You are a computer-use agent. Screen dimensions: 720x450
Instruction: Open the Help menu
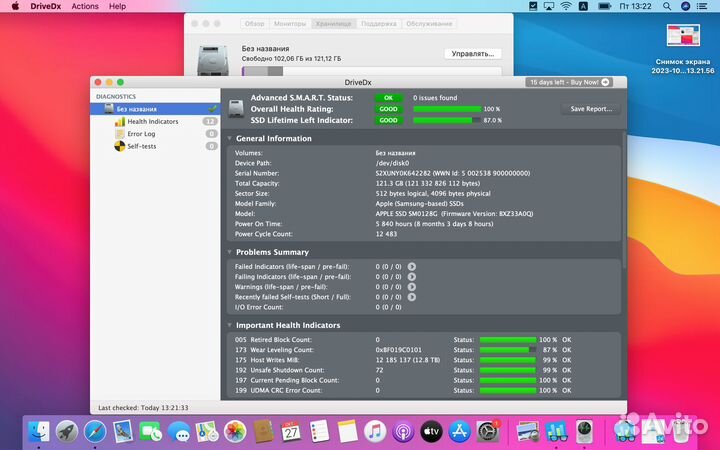click(x=117, y=6)
